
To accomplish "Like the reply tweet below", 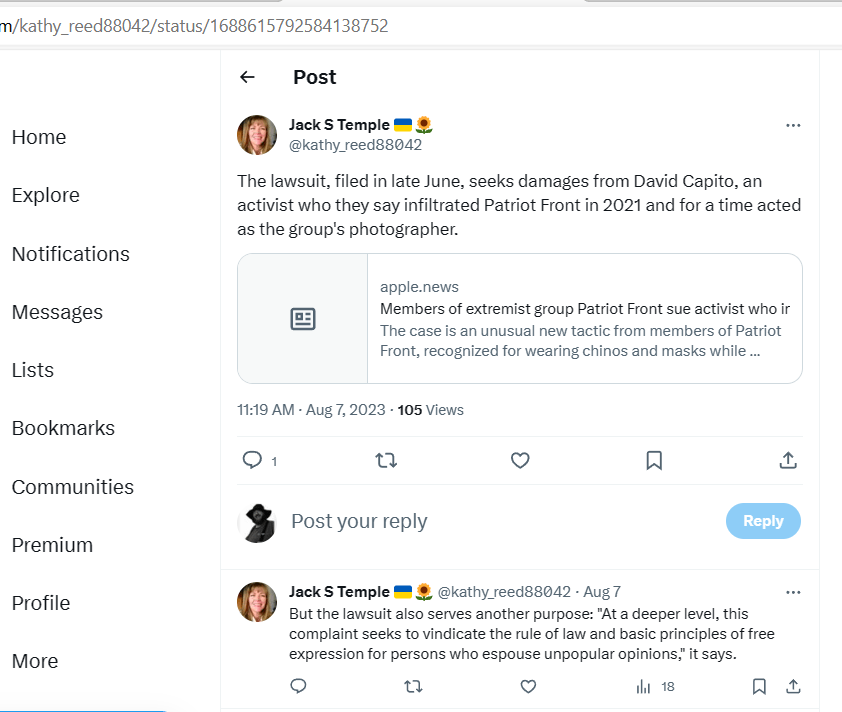I will 529,686.
